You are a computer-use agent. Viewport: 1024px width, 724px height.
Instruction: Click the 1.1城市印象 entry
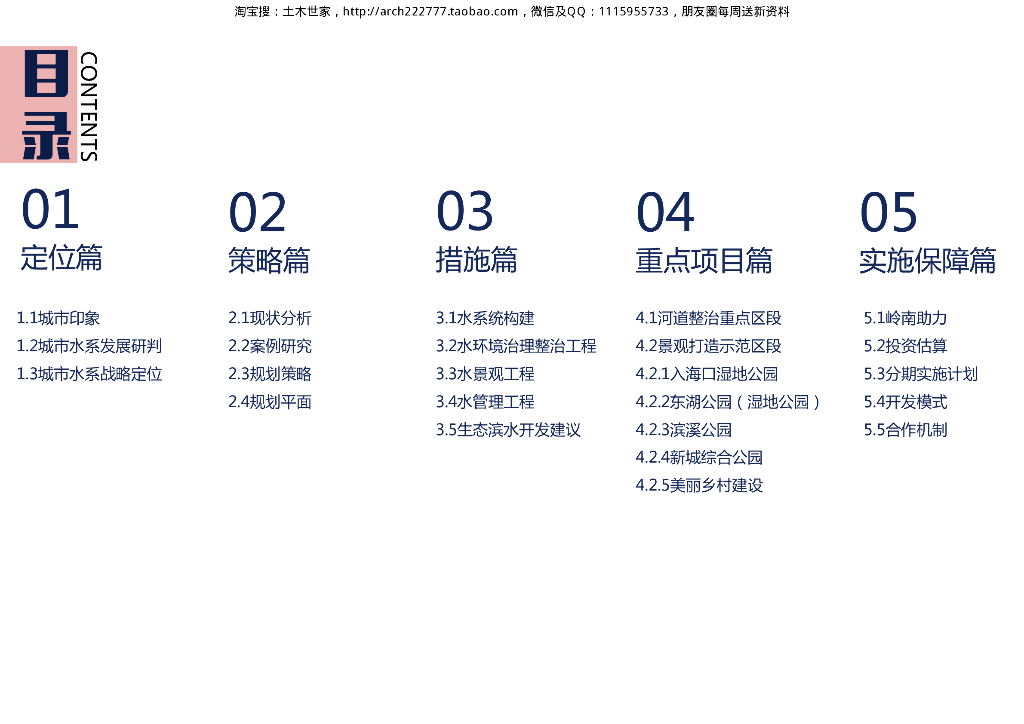[x=58, y=319]
